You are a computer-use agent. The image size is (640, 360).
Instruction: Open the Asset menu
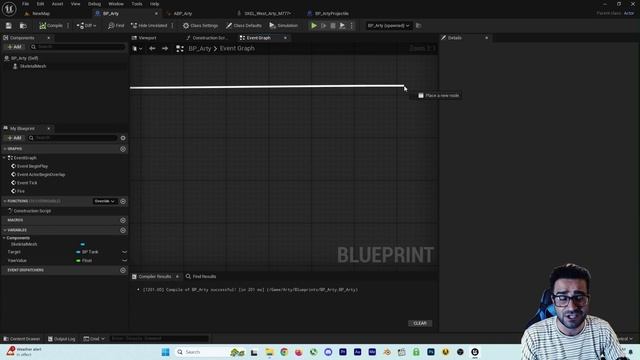pyautogui.click(x=57, y=4)
